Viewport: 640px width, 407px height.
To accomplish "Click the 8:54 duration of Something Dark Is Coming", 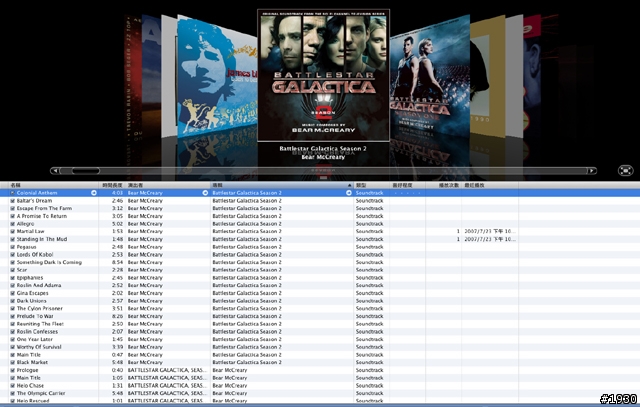I will click(x=117, y=262).
